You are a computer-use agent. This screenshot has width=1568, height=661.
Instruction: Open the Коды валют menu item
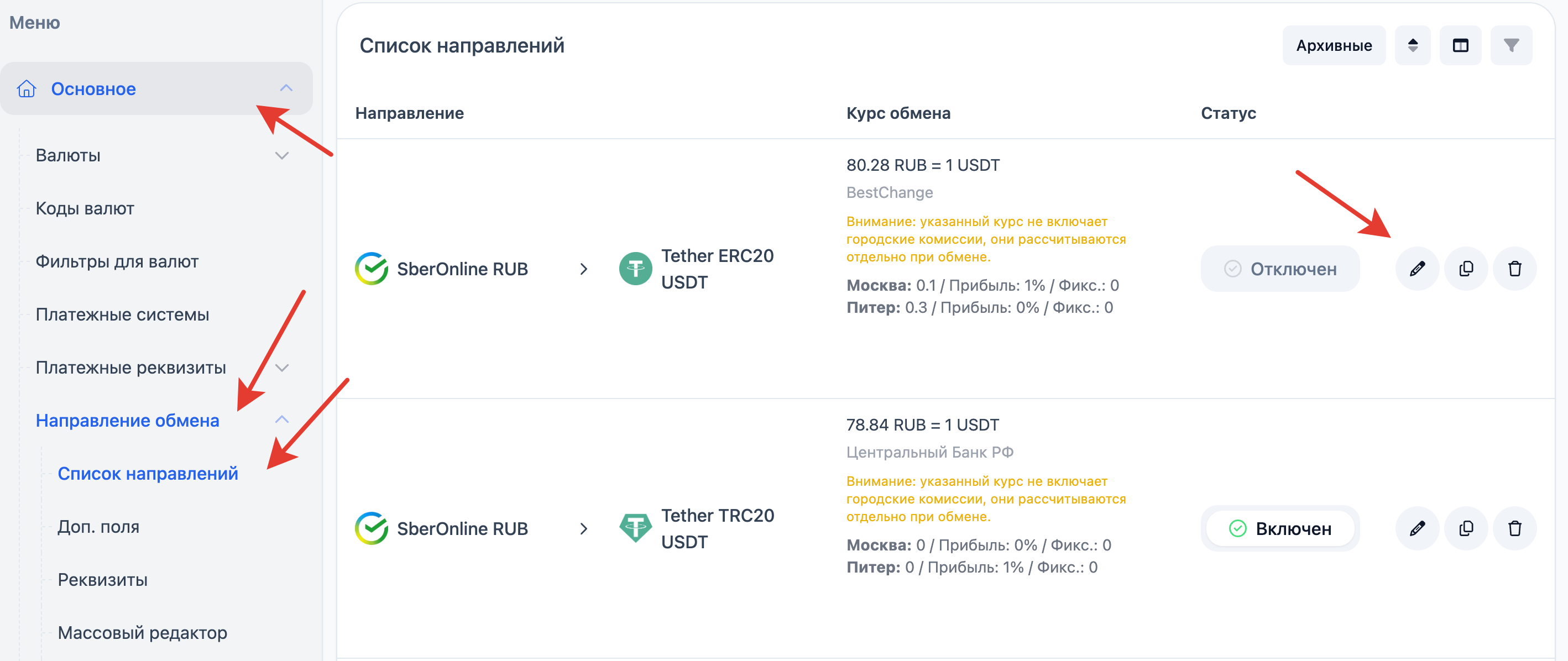85,208
